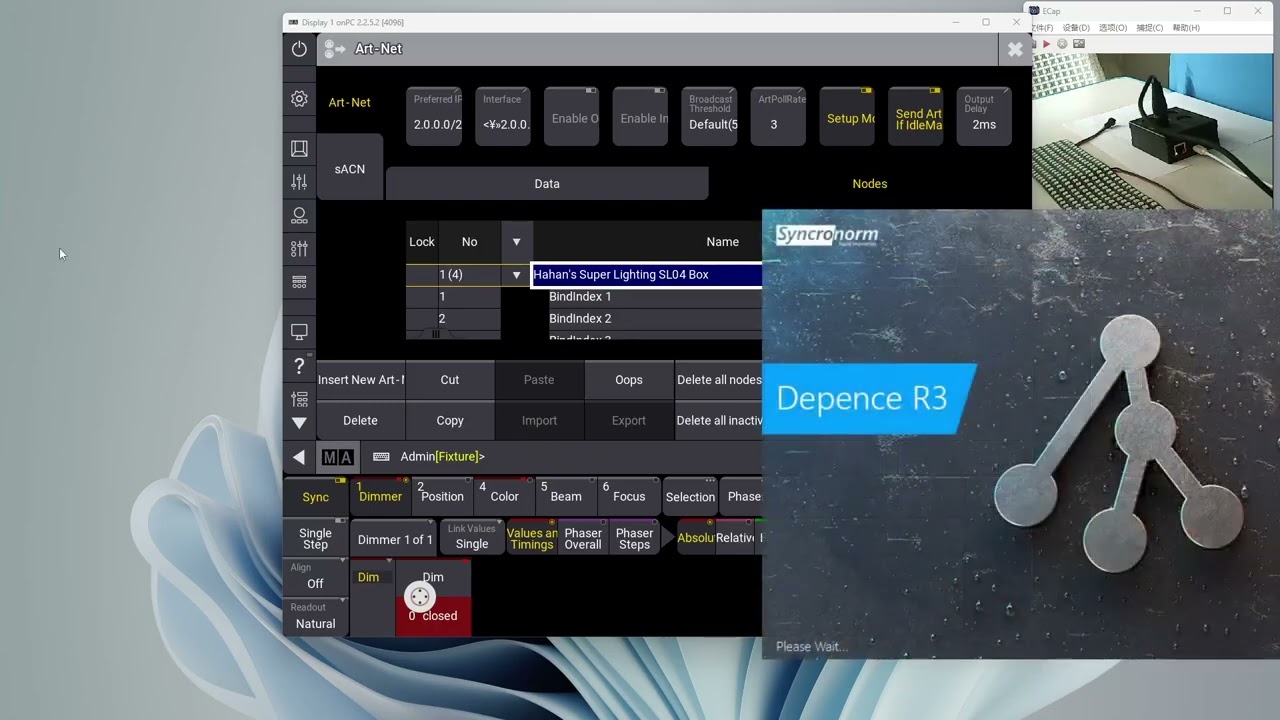Screen dimensions: 1280x720
Task: Open the gear settings menu in sidebar
Action: click(x=299, y=99)
